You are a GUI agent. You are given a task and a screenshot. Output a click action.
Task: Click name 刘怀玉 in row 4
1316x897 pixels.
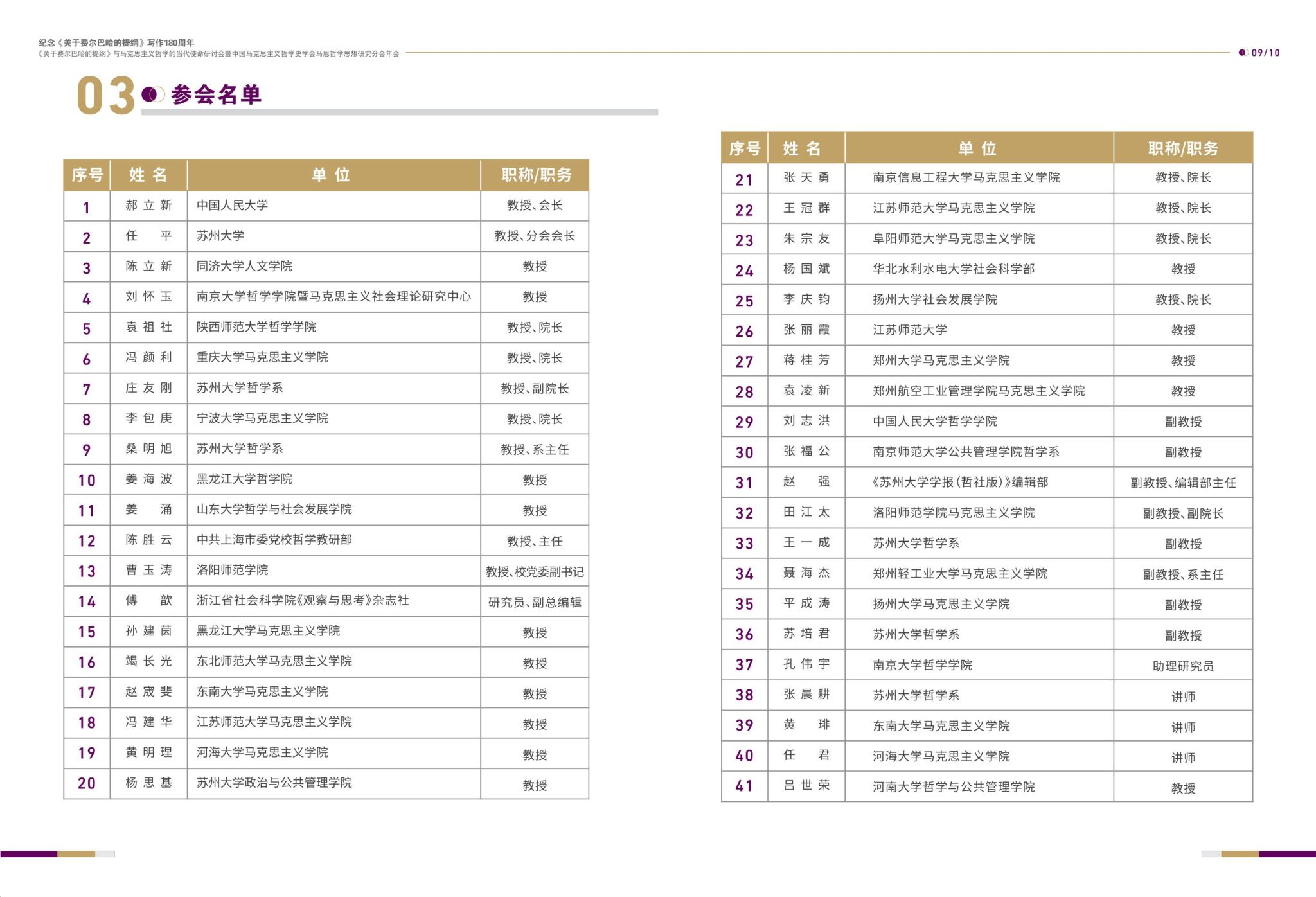(148, 297)
